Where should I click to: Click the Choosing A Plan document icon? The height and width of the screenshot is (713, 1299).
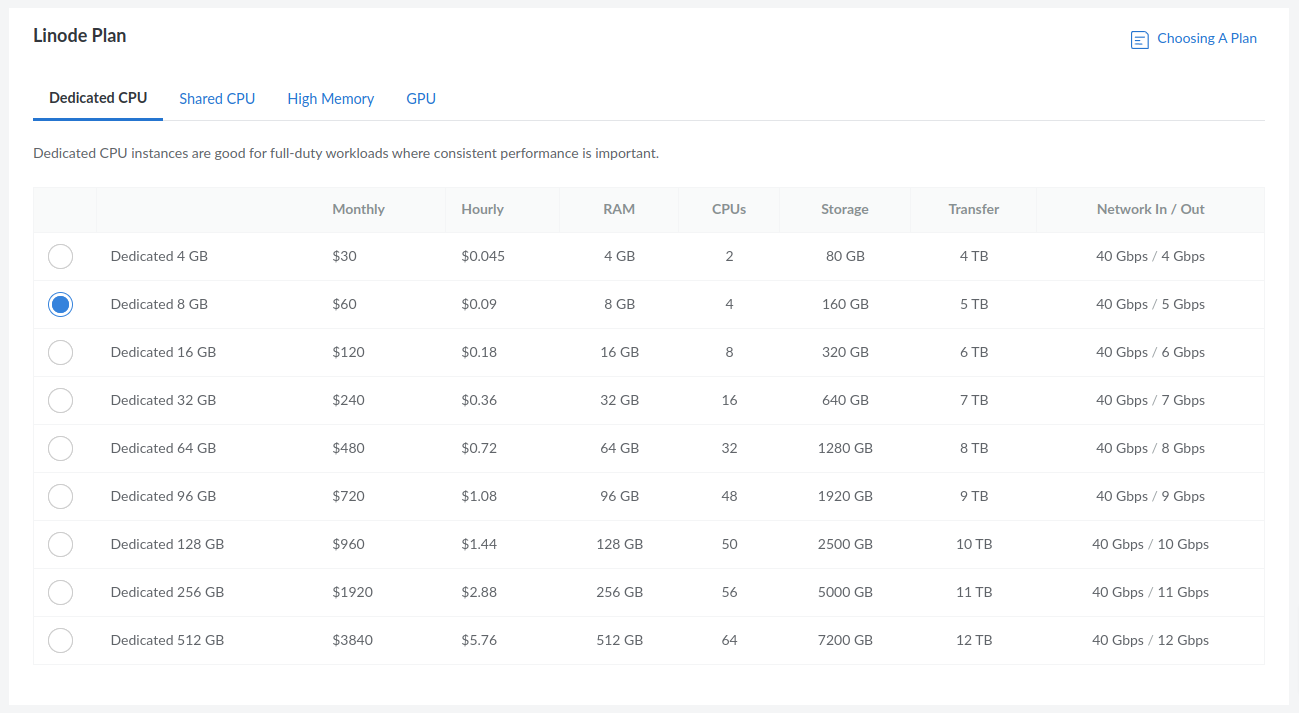[1139, 40]
